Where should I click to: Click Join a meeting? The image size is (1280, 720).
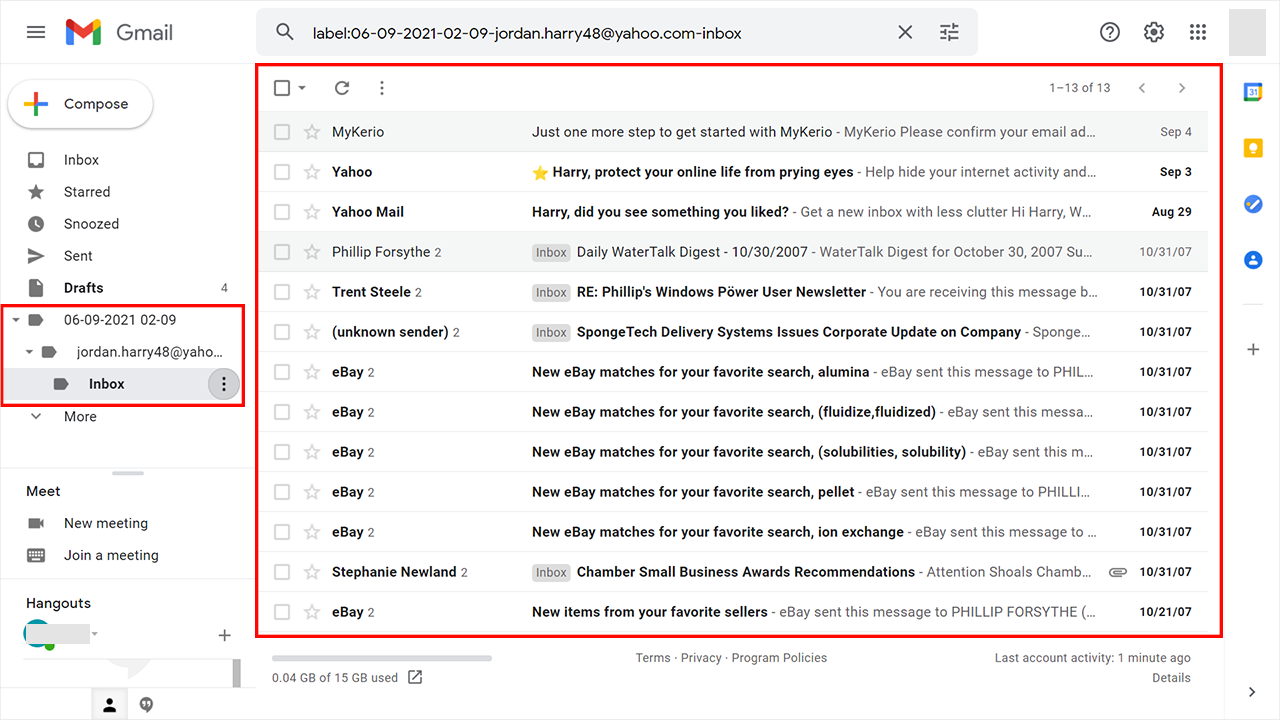[x=111, y=555]
